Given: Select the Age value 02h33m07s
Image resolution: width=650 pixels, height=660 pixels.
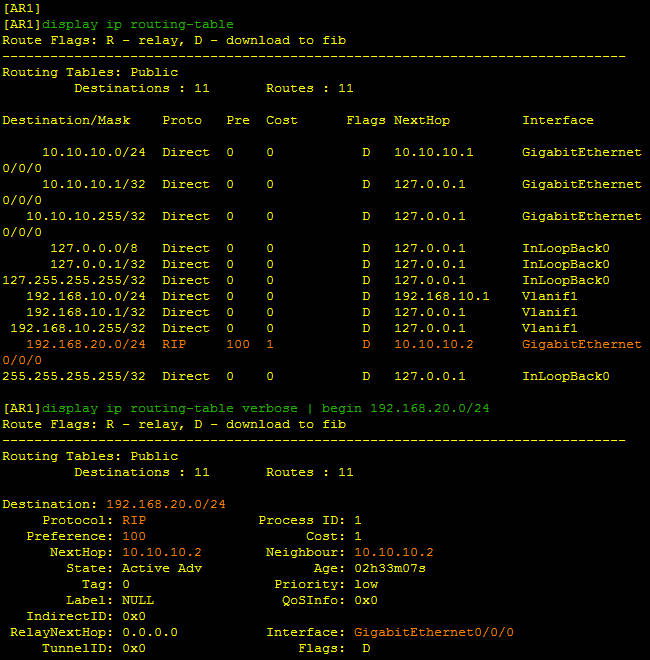Looking at the screenshot, I should click(390, 568).
